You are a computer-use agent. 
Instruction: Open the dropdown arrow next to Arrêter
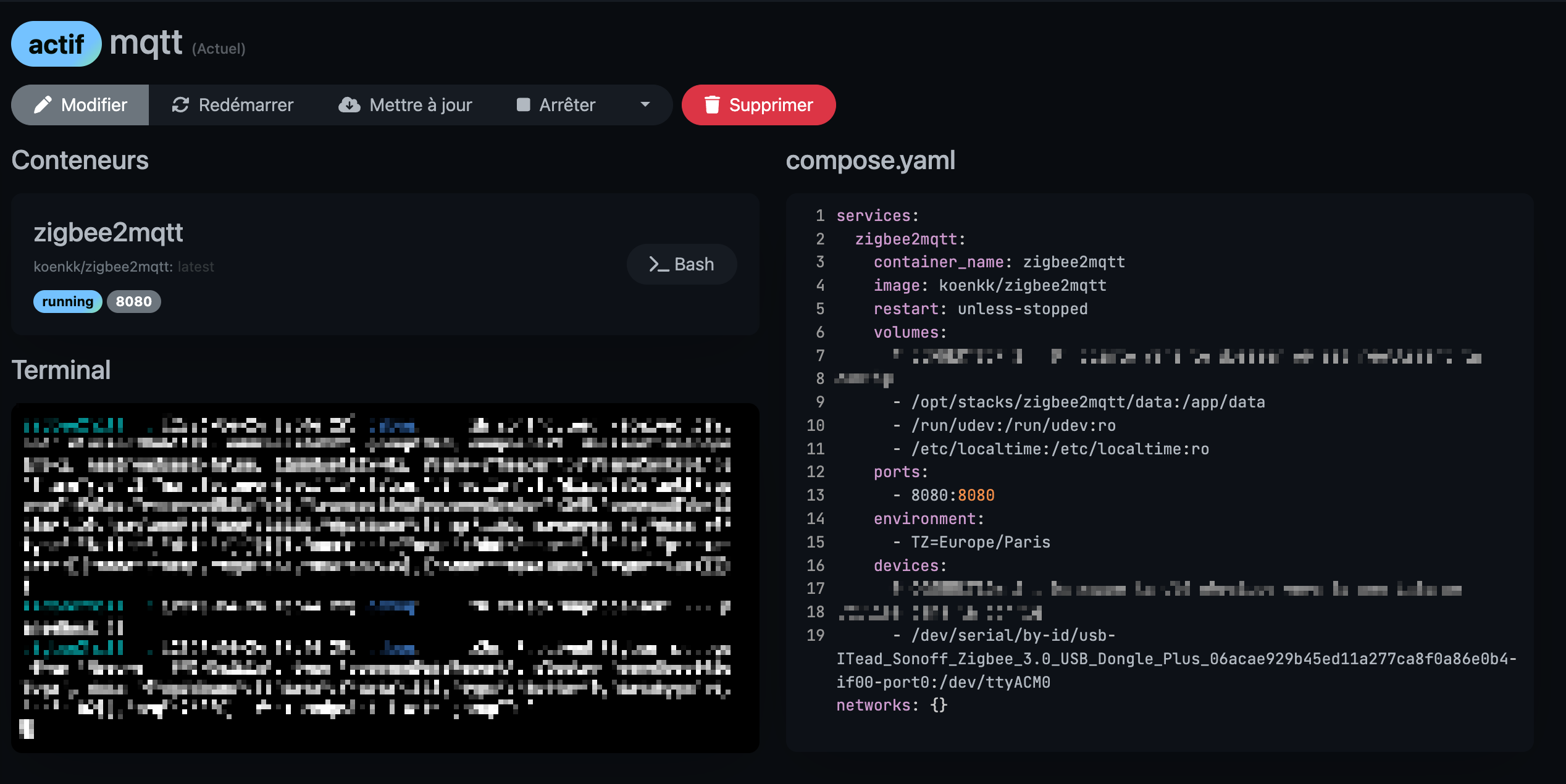point(645,105)
